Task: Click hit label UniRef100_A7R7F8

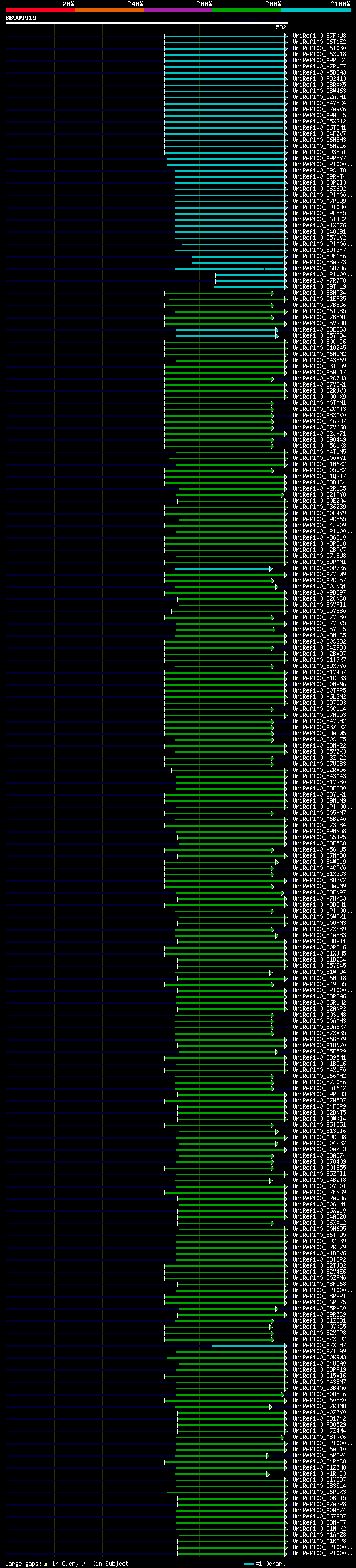Action: 319,280
